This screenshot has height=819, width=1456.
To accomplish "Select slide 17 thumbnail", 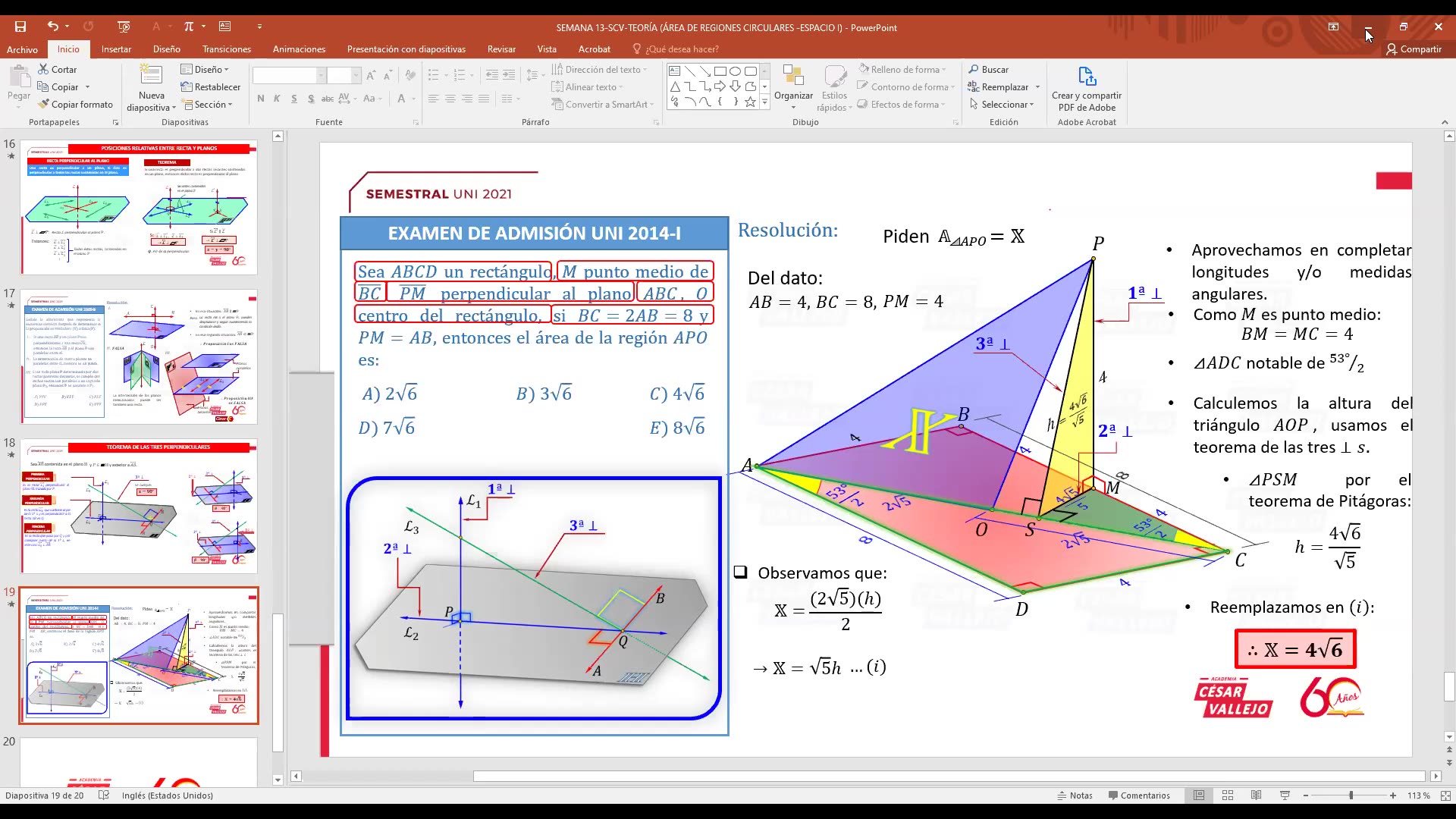I will click(x=139, y=357).
